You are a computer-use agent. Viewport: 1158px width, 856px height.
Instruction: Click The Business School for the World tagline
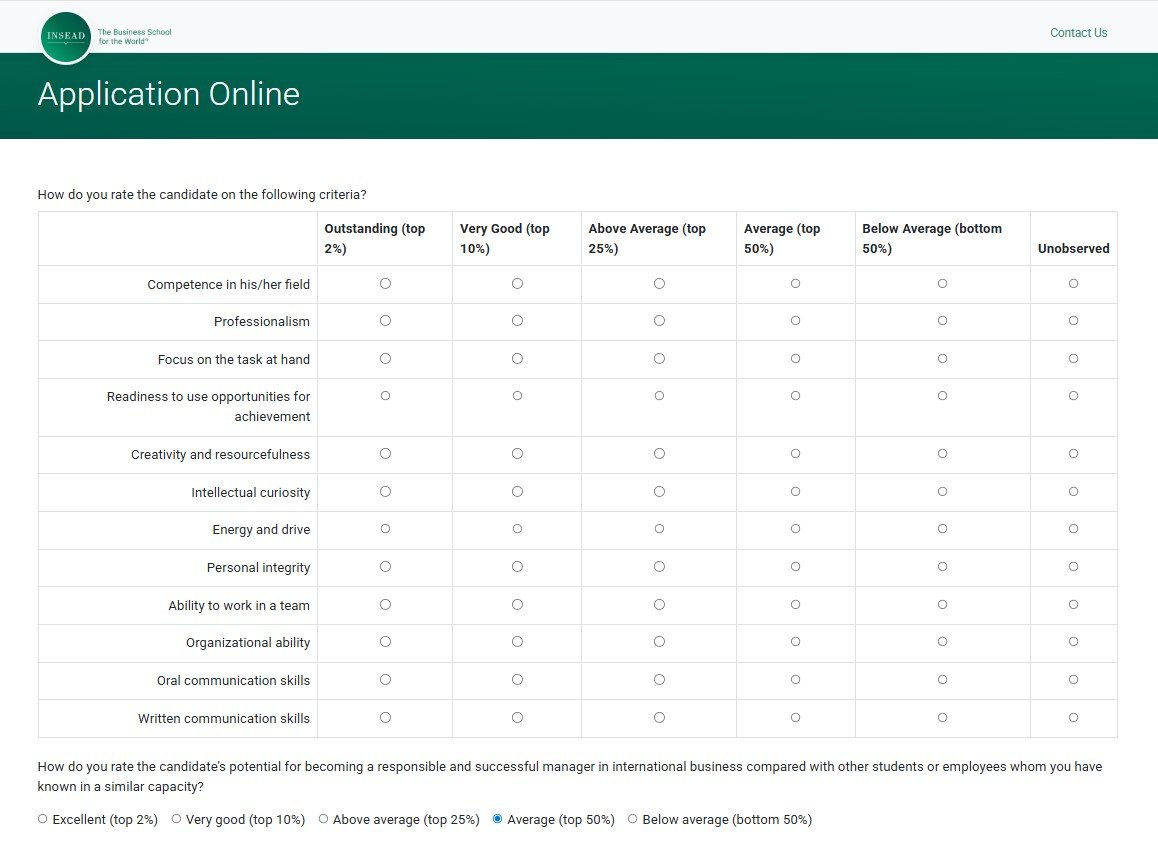[x=134, y=37]
